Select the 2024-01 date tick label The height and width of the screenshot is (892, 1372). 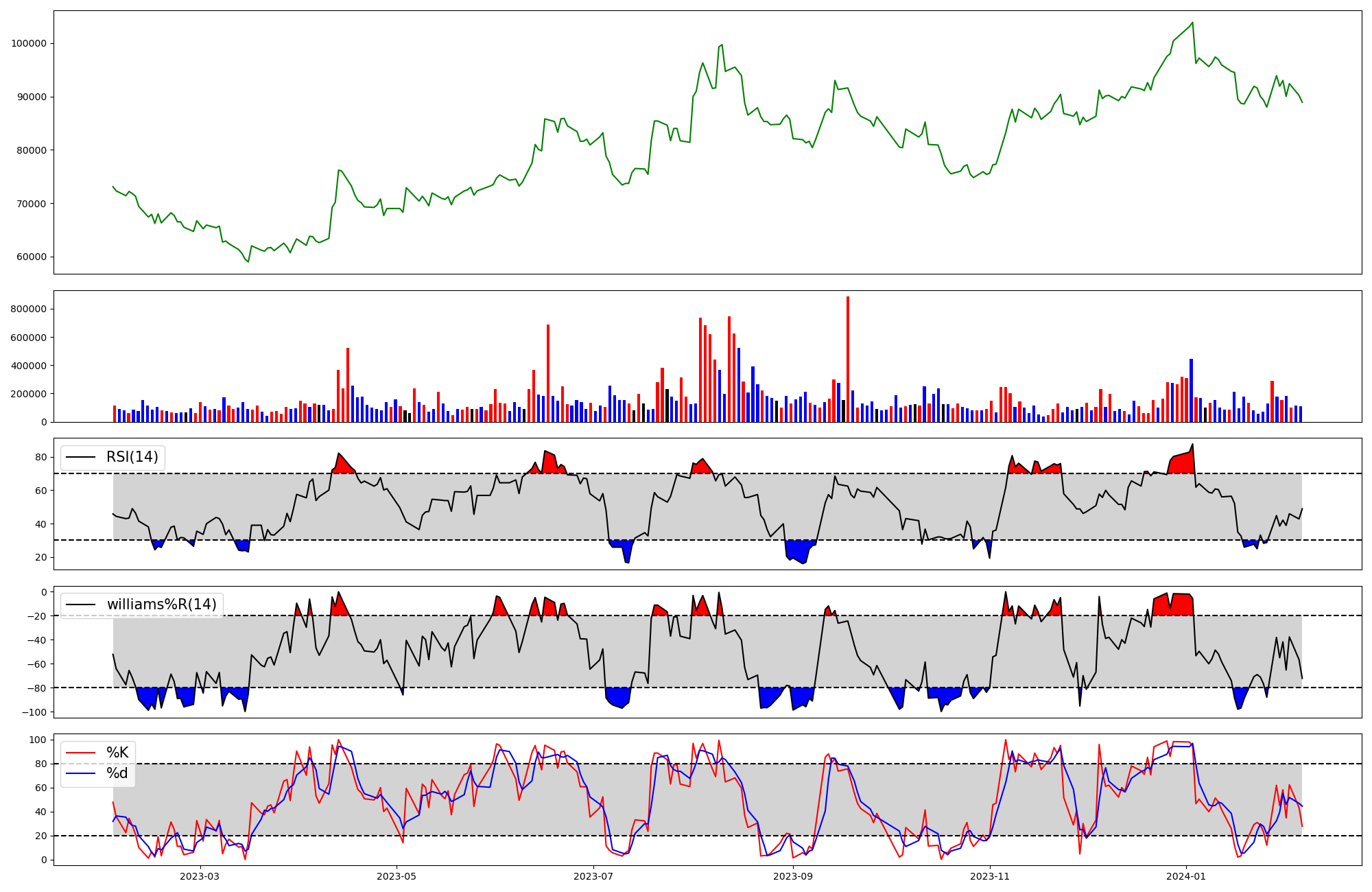coord(1186,876)
